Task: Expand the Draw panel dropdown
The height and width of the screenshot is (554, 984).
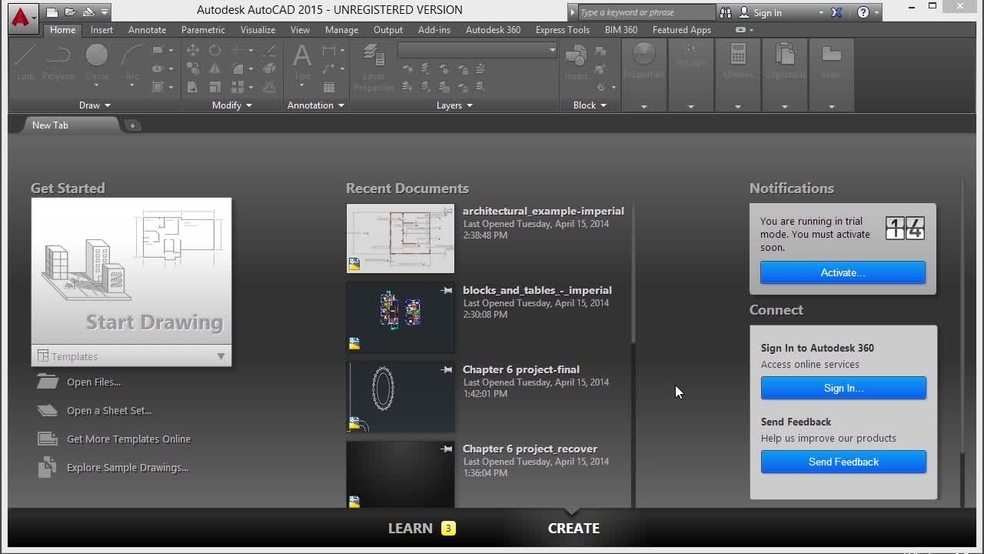Action: pyautogui.click(x=95, y=105)
